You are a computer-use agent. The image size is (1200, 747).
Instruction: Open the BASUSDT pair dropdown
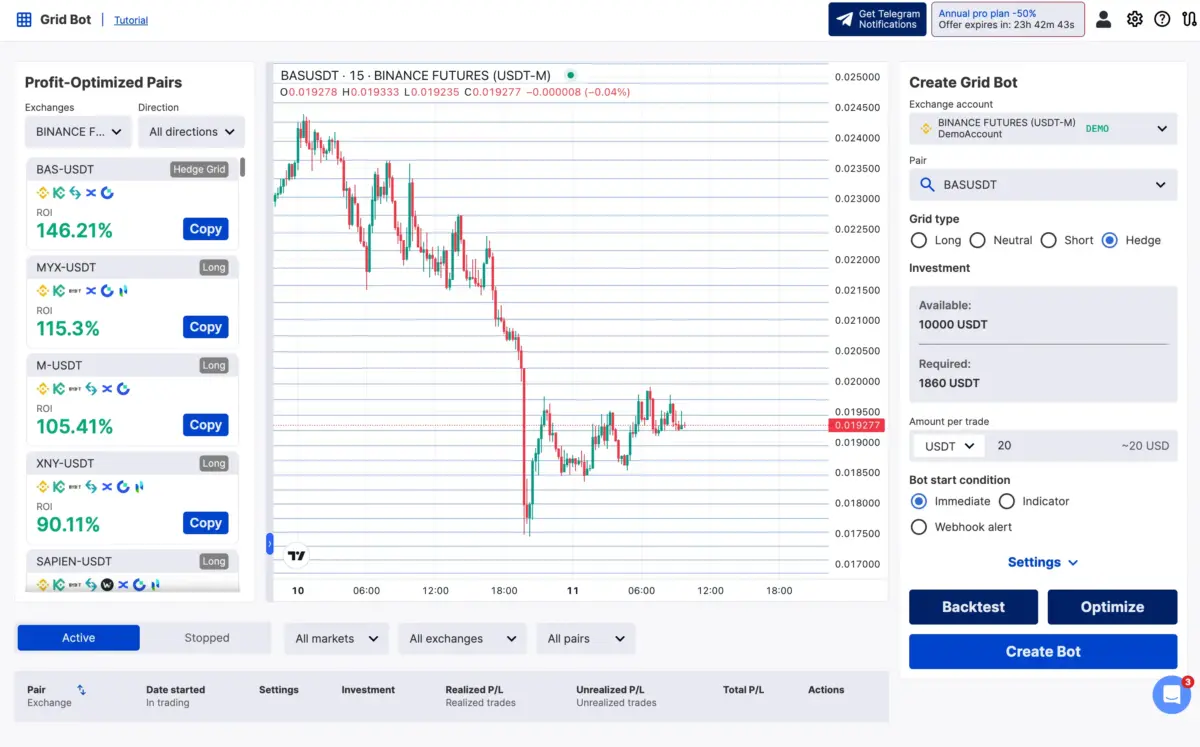[x=1043, y=185]
